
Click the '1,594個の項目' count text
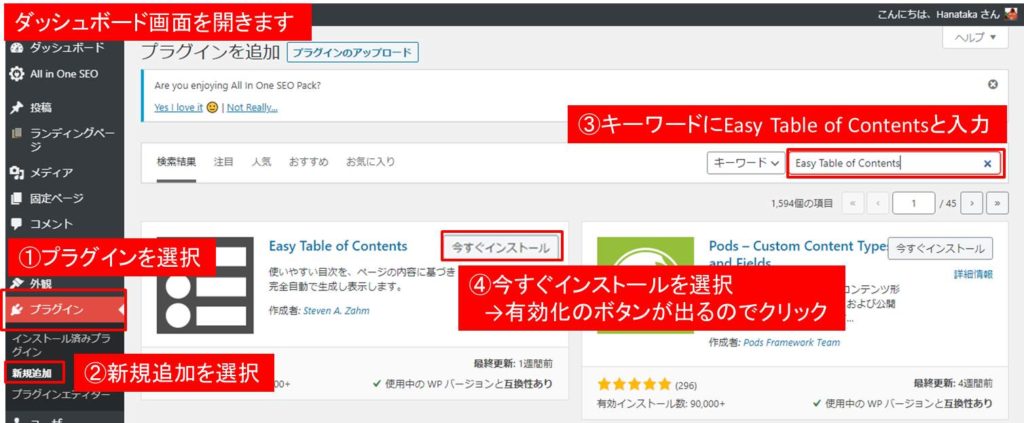801,204
